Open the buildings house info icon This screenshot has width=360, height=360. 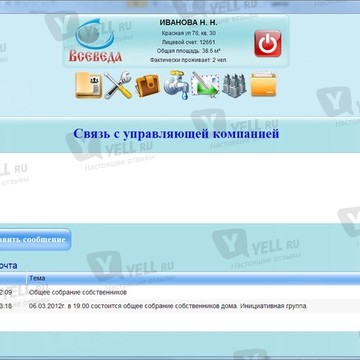pyautogui.click(x=234, y=85)
